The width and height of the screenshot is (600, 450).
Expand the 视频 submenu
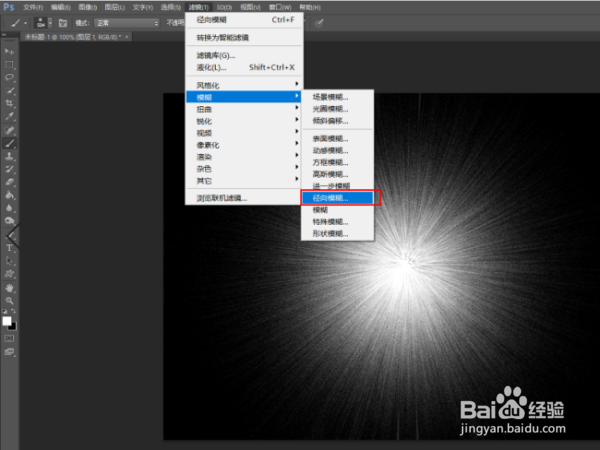point(244,133)
